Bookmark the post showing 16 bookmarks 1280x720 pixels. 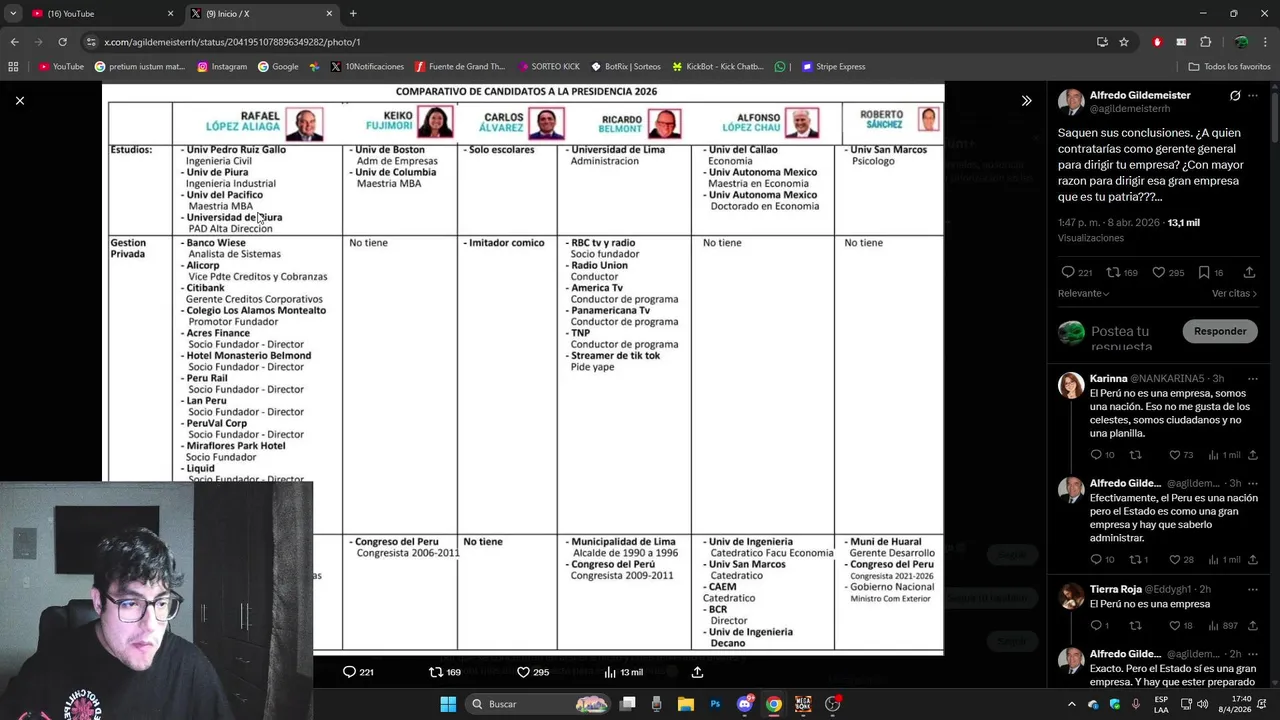pos(1211,272)
